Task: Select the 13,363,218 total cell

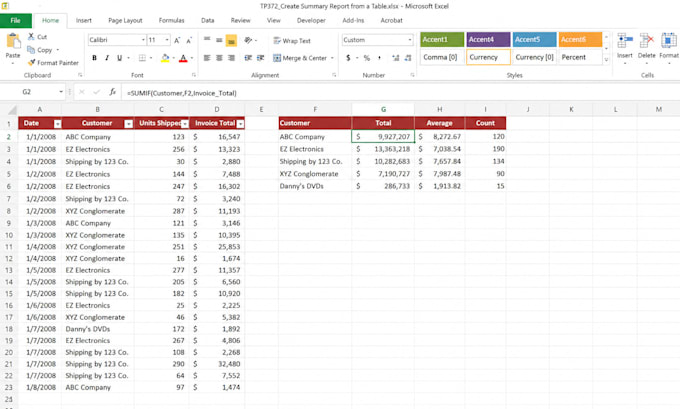Action: click(x=383, y=149)
